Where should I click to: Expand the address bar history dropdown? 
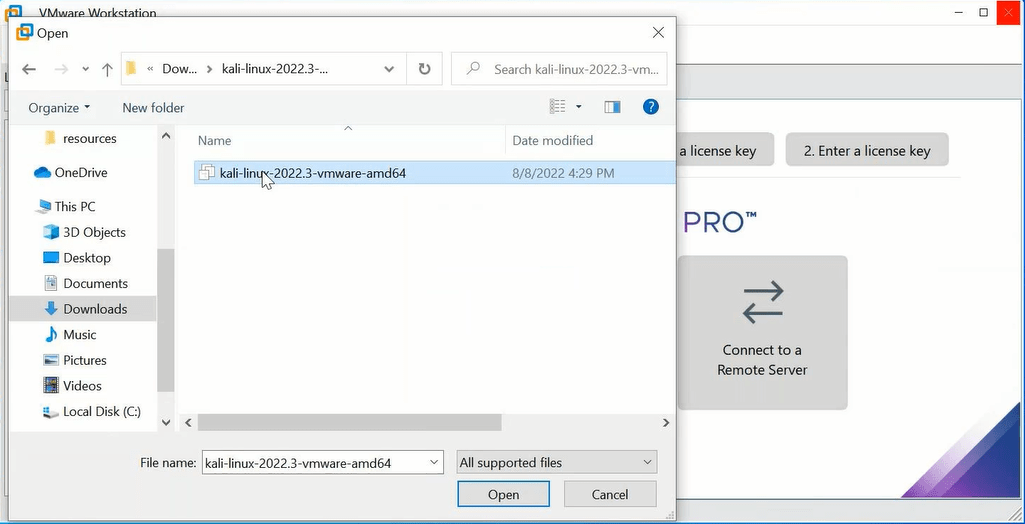(x=389, y=69)
